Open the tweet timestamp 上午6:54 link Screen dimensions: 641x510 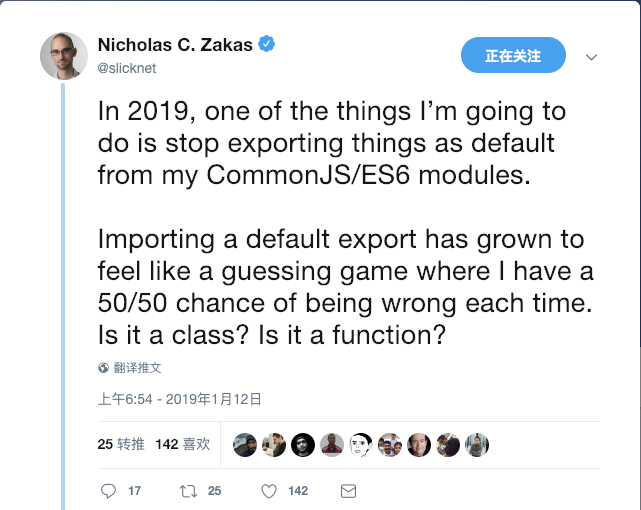[x=179, y=398]
